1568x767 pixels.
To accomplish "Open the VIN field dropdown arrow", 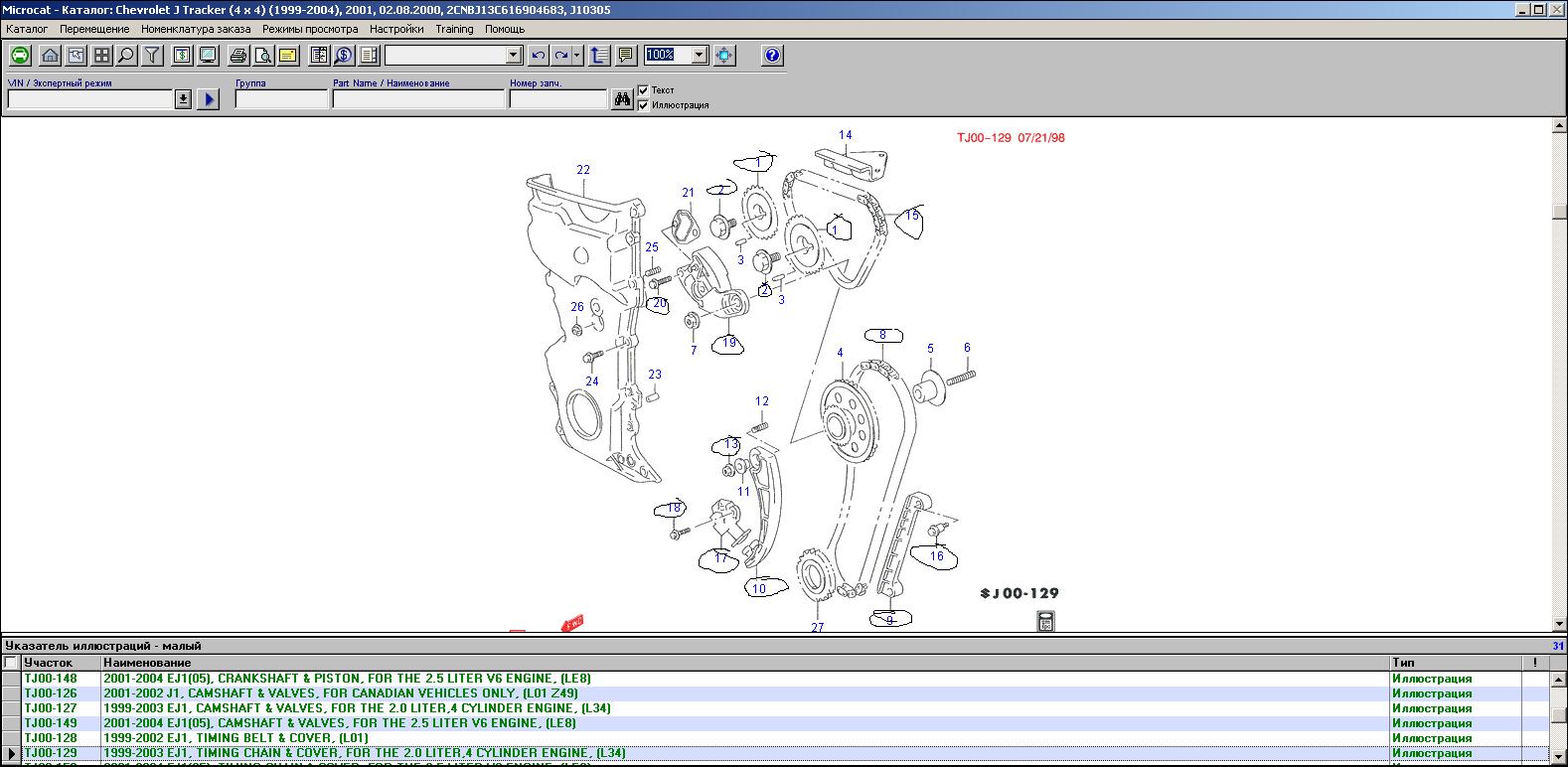I will (x=183, y=99).
